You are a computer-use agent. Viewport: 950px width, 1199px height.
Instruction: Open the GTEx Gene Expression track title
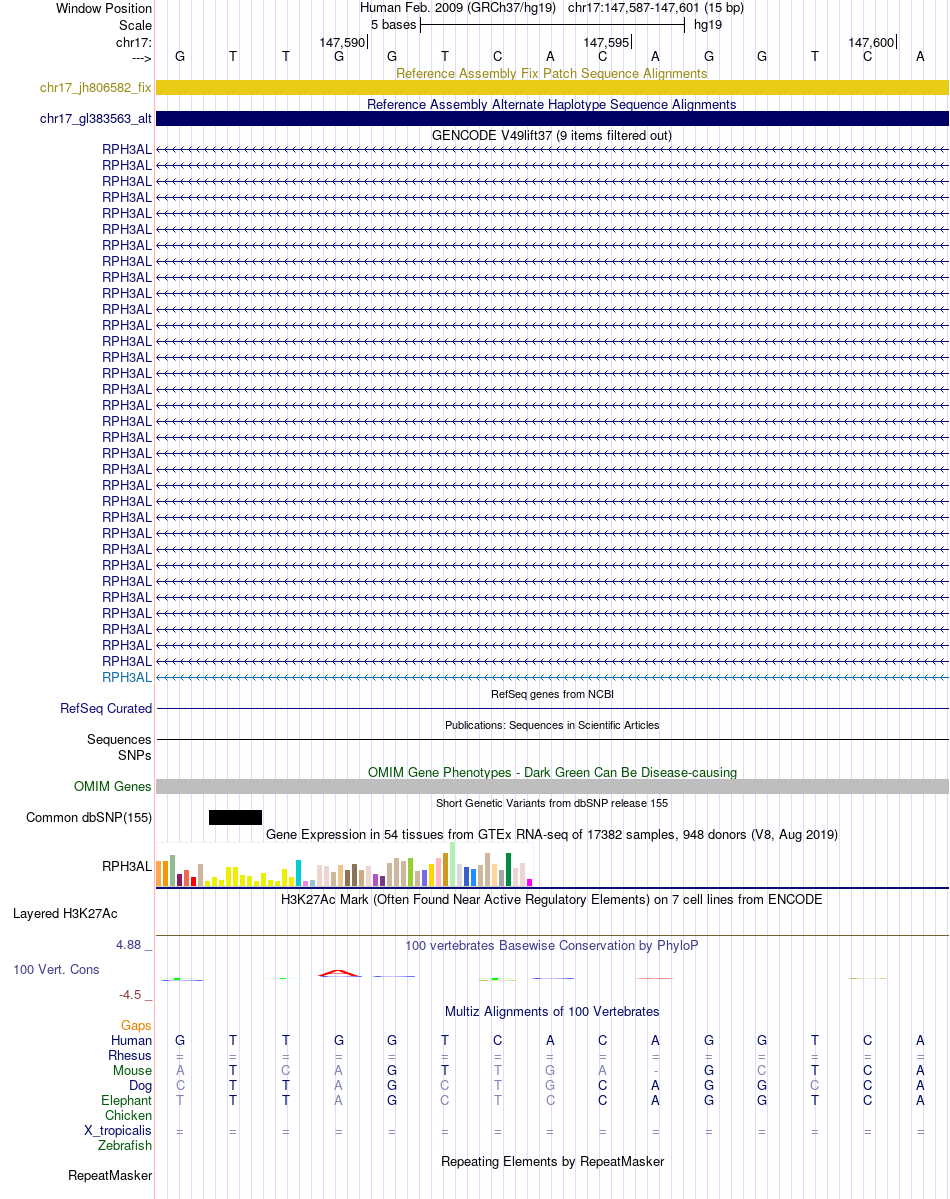pos(551,834)
